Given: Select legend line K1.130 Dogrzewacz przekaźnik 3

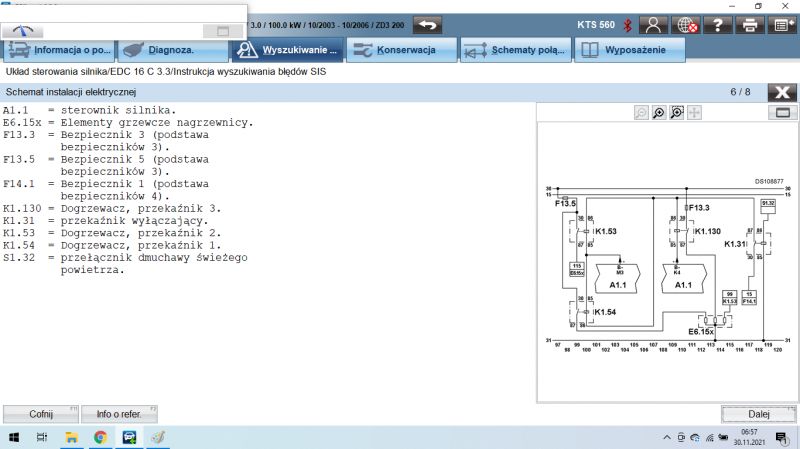Looking at the screenshot, I should (x=112, y=209).
